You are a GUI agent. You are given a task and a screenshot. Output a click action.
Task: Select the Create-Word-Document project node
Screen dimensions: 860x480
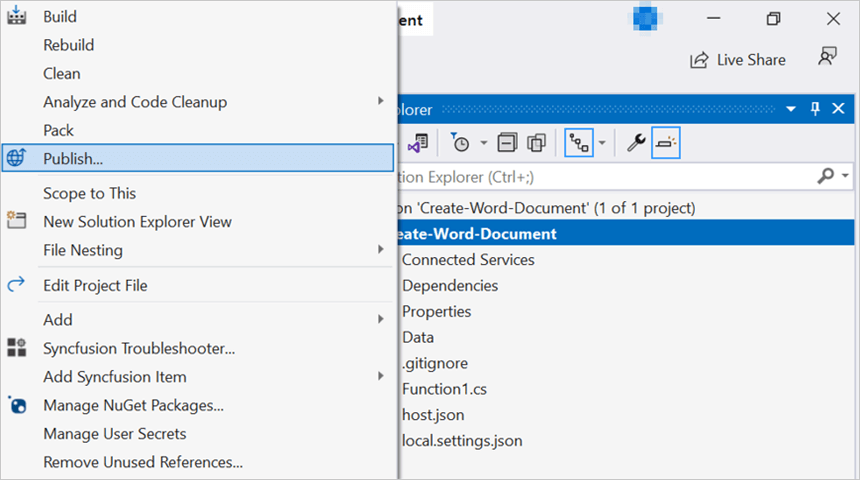click(x=626, y=234)
